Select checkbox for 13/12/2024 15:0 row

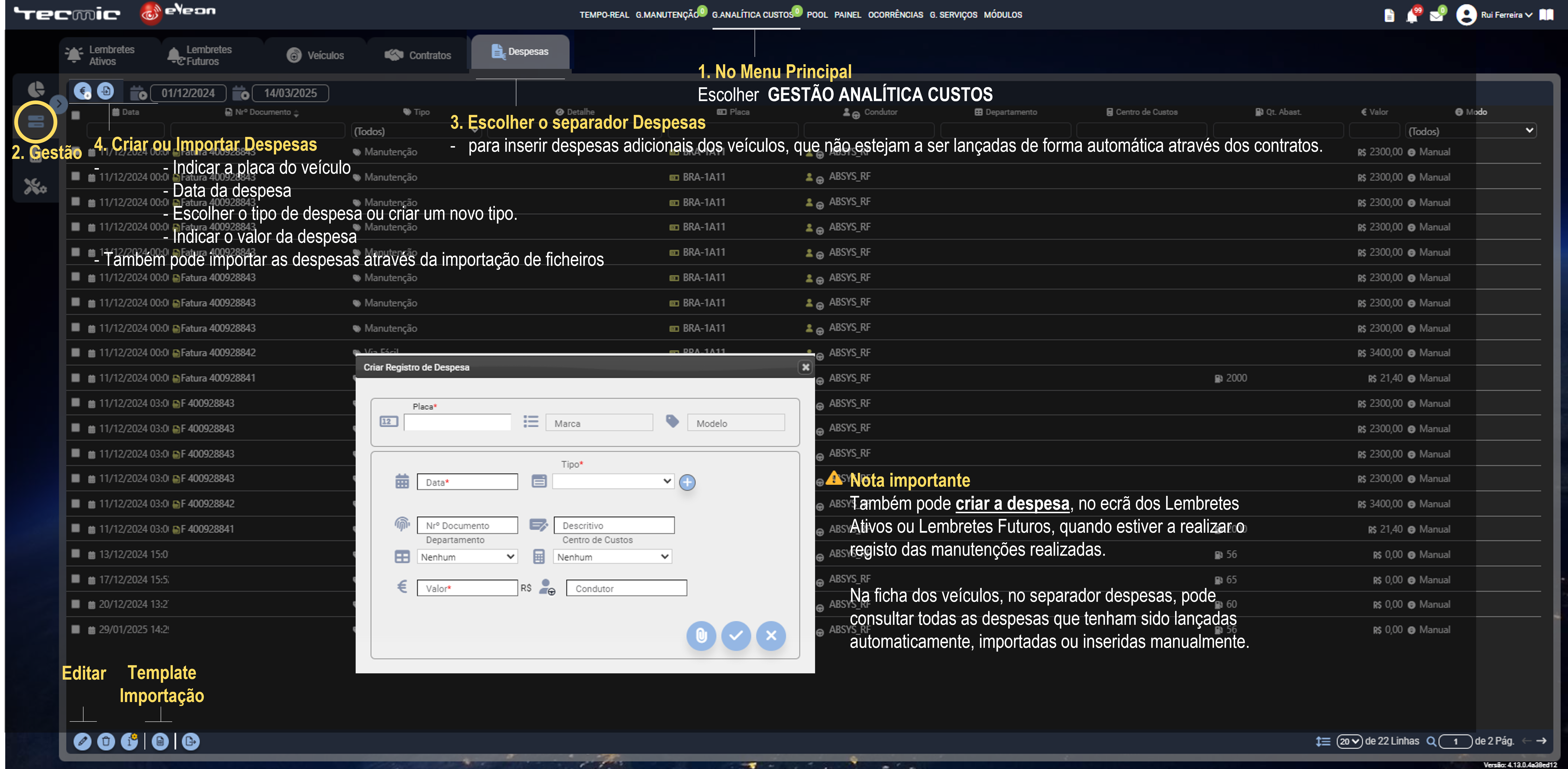[76, 553]
